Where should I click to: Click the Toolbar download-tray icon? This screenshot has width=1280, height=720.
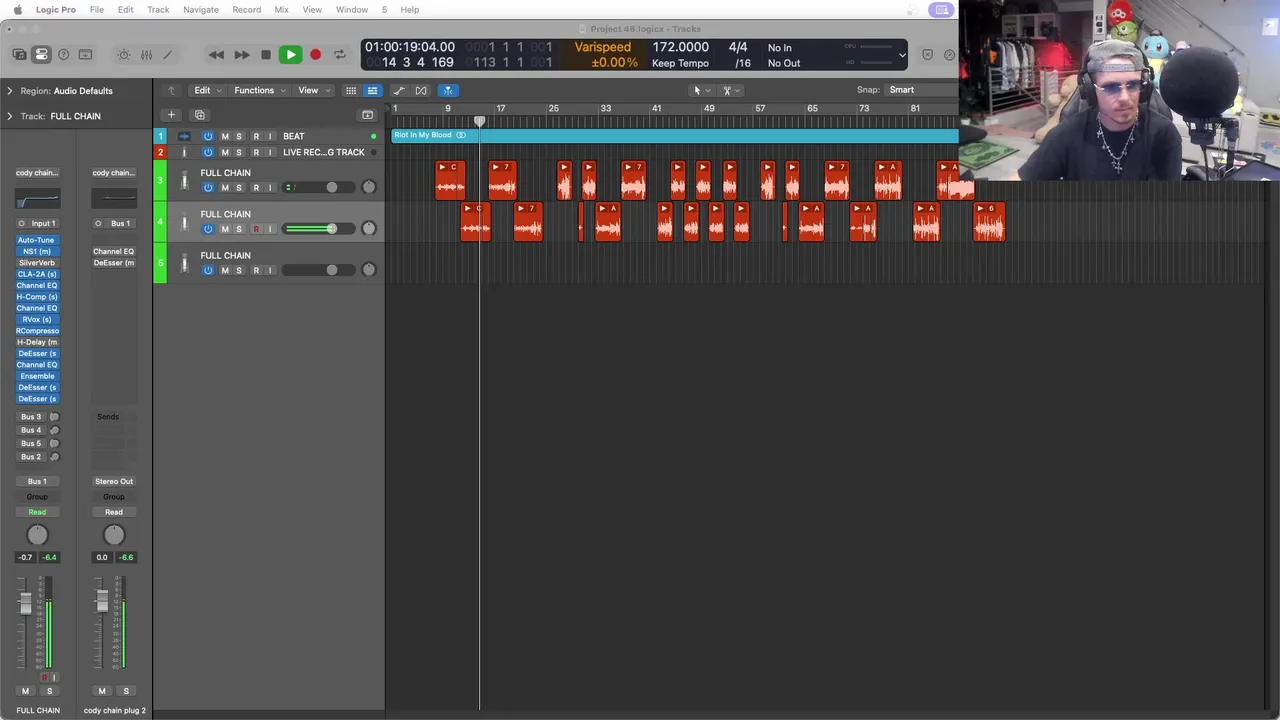(85, 55)
